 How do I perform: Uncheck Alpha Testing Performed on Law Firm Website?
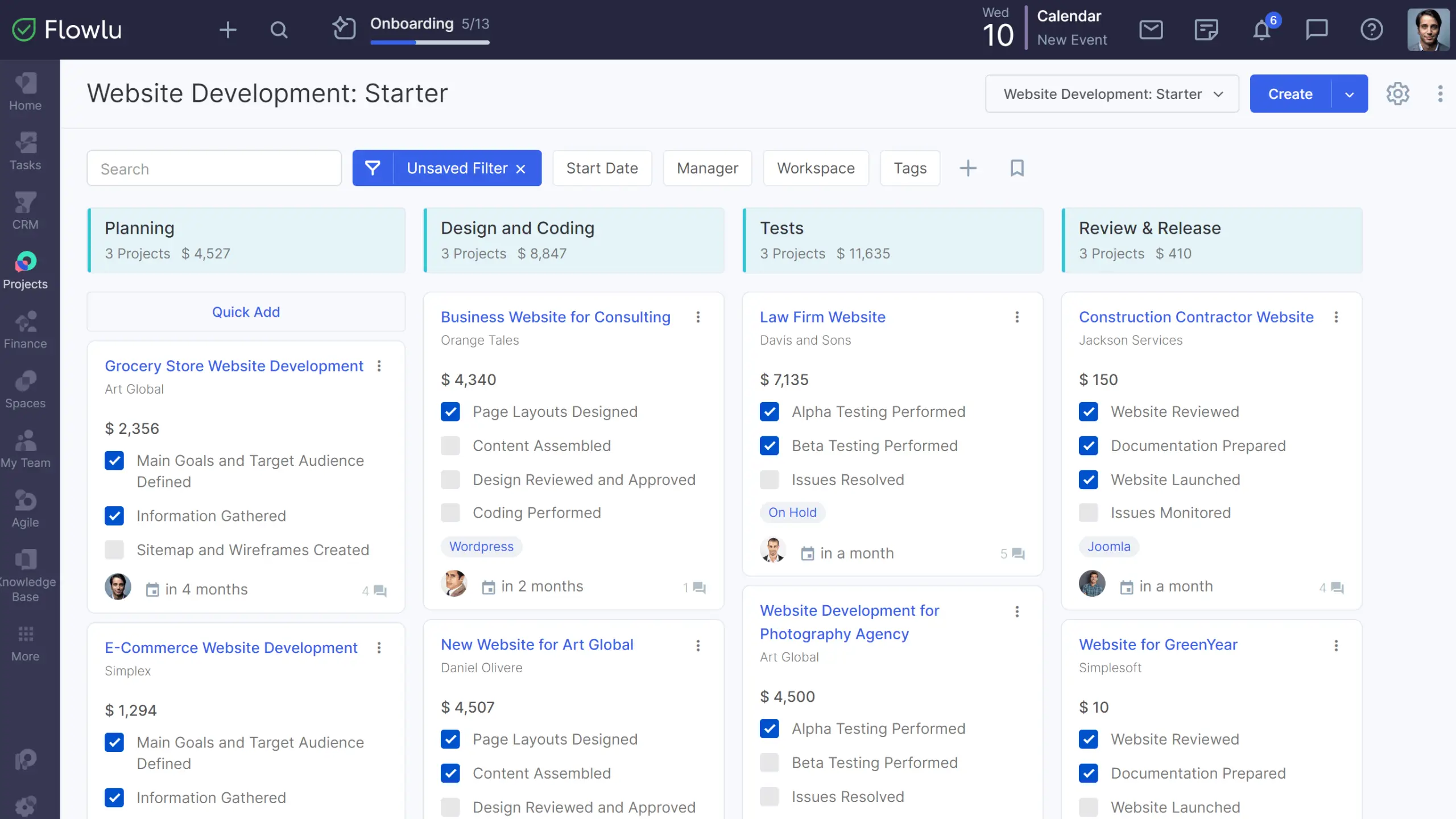tap(770, 412)
